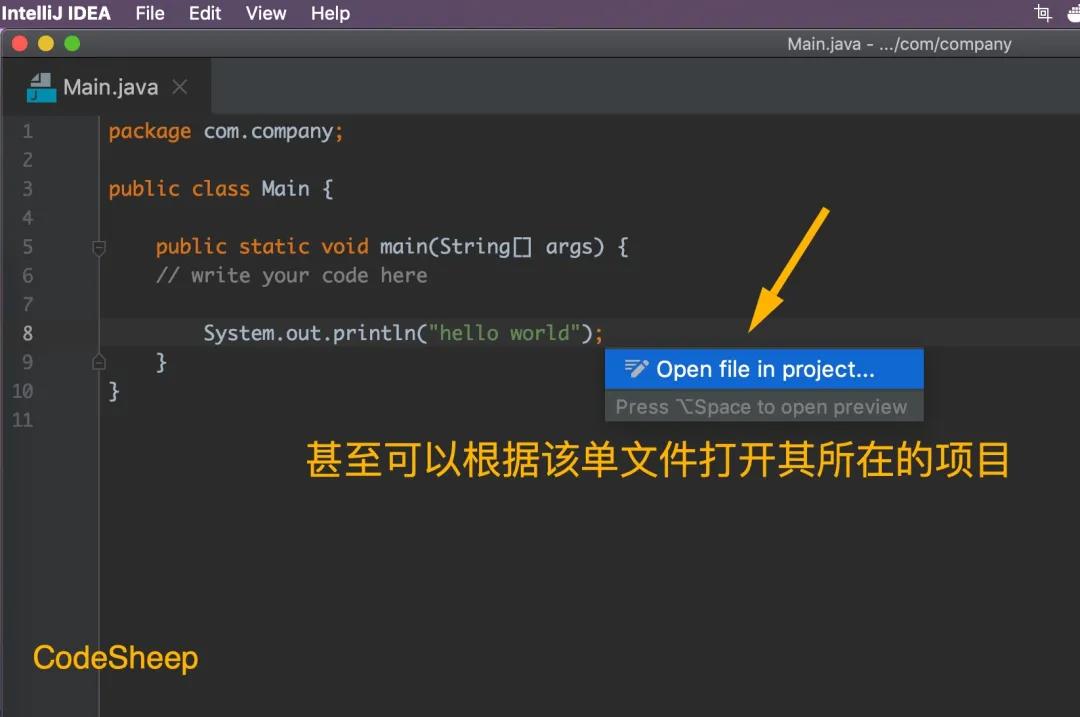Choose Open file in project action
The width and height of the screenshot is (1080, 717).
point(764,369)
